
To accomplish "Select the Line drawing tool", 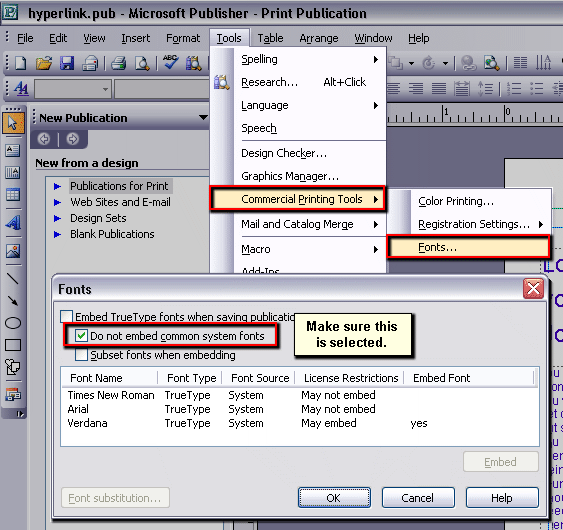I will point(13,278).
